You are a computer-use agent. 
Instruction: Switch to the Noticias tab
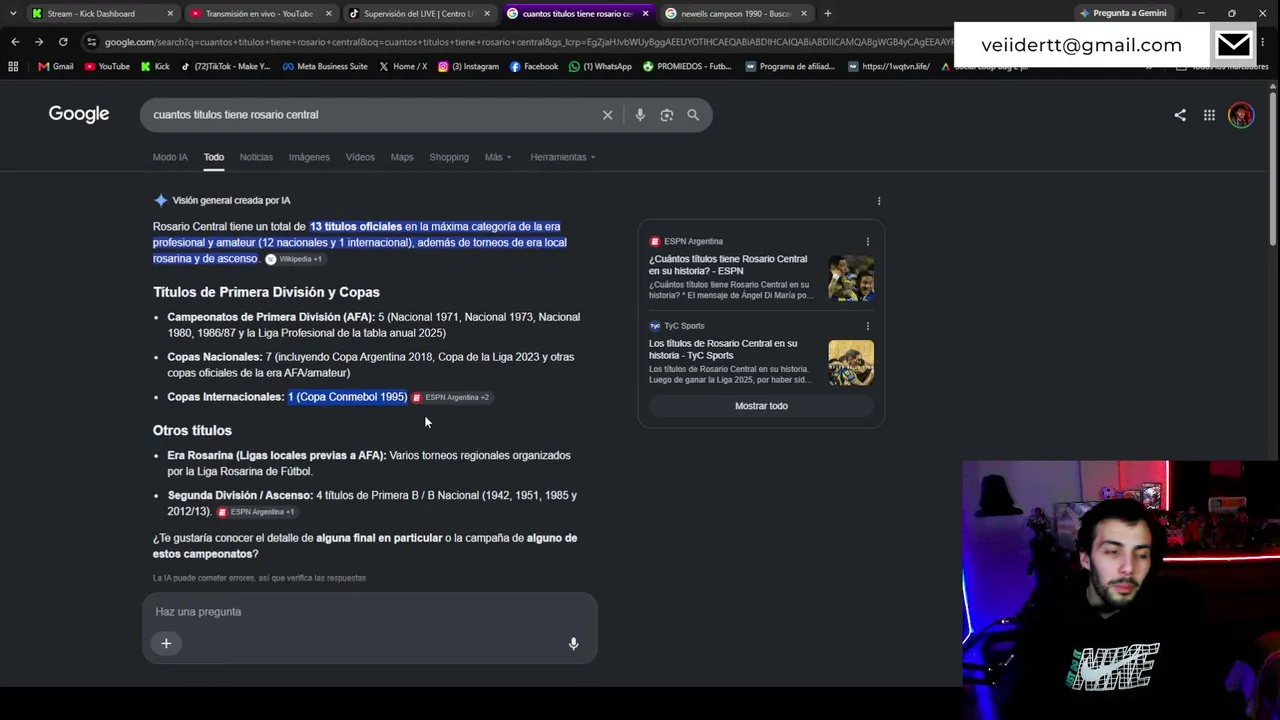256,157
